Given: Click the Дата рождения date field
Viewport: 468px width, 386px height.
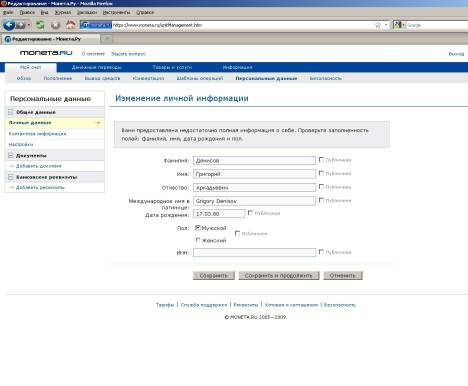Looking at the screenshot, I should tap(219, 214).
